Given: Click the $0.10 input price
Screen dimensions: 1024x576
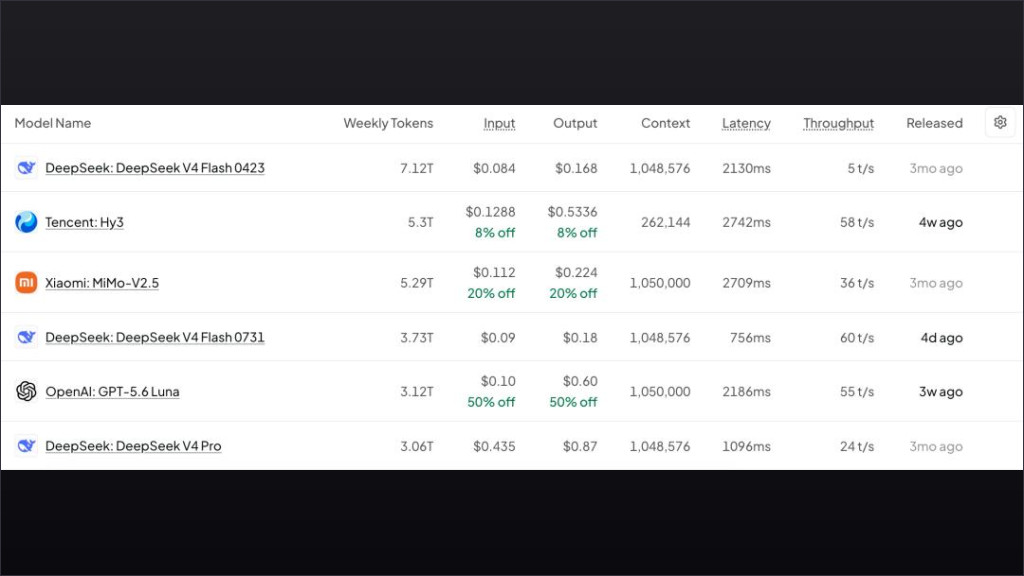Looking at the screenshot, I should pyautogui.click(x=498, y=381).
